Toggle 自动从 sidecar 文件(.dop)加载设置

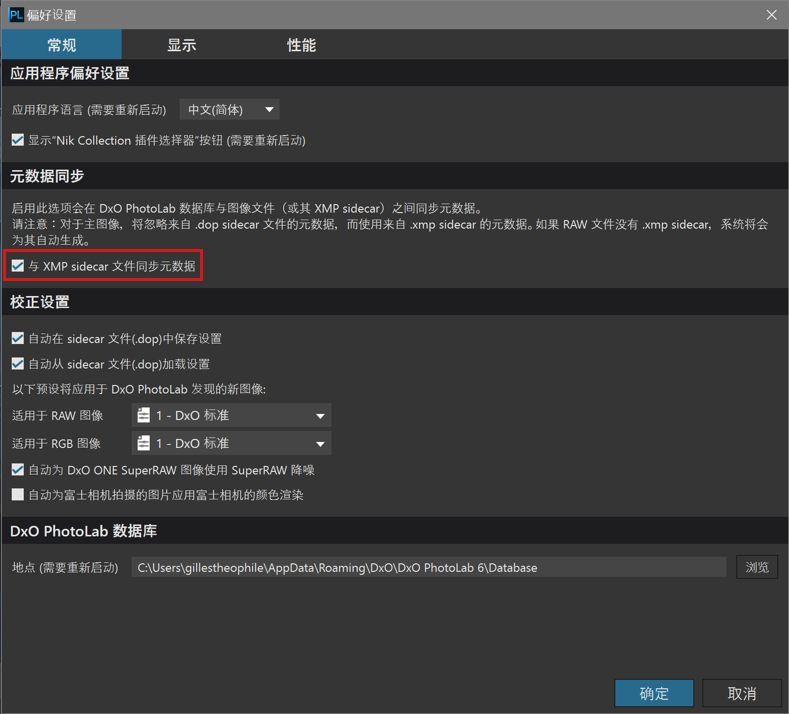tap(18, 363)
